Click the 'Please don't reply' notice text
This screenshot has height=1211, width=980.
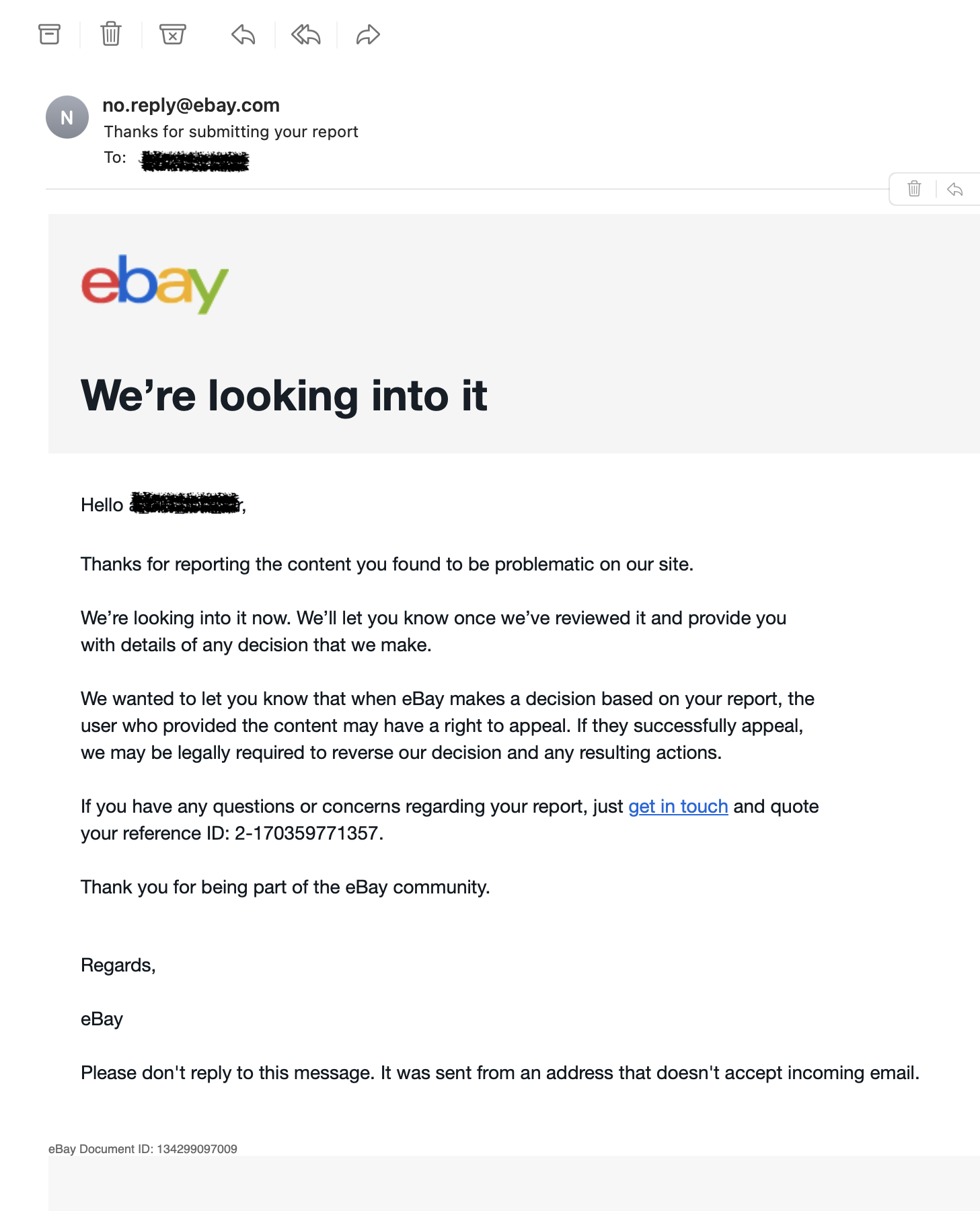500,1073
